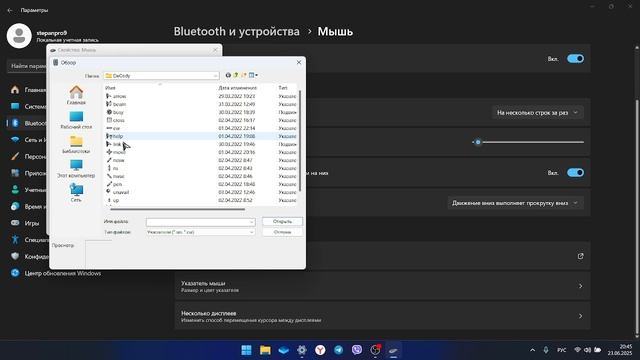640x360 pixels.
Task: Open Сеть и Интернет in Settings sidebar
Action: (x=28, y=140)
